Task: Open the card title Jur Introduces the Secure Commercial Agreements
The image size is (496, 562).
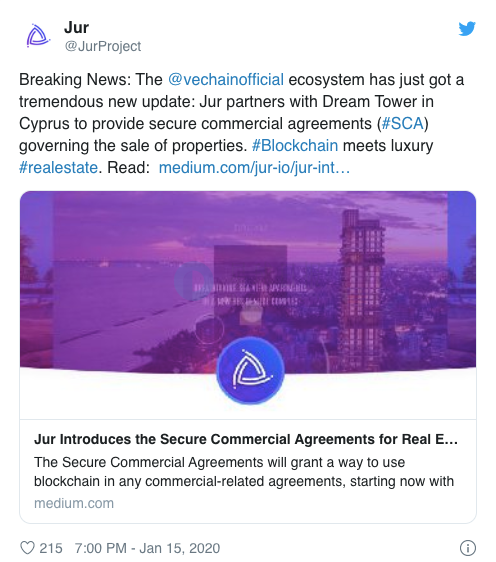Action: coord(246,439)
